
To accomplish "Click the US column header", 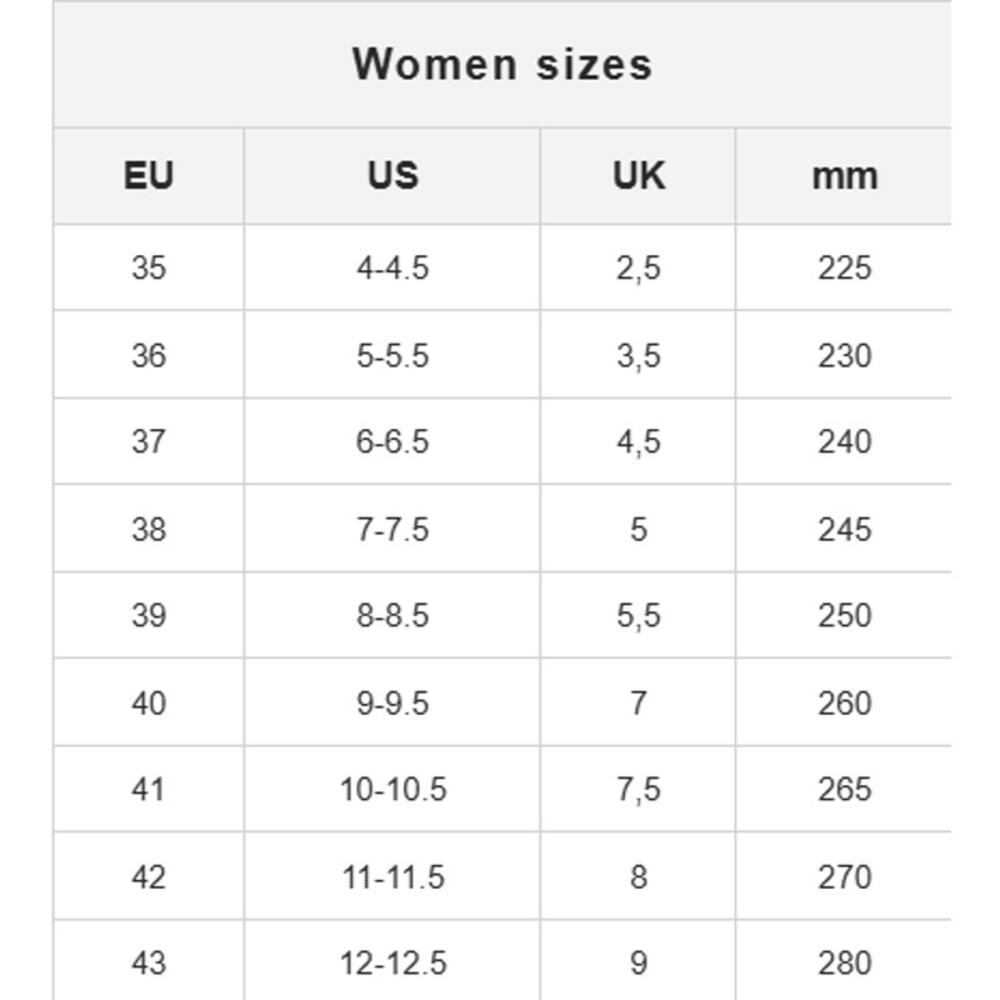I will tap(392, 176).
